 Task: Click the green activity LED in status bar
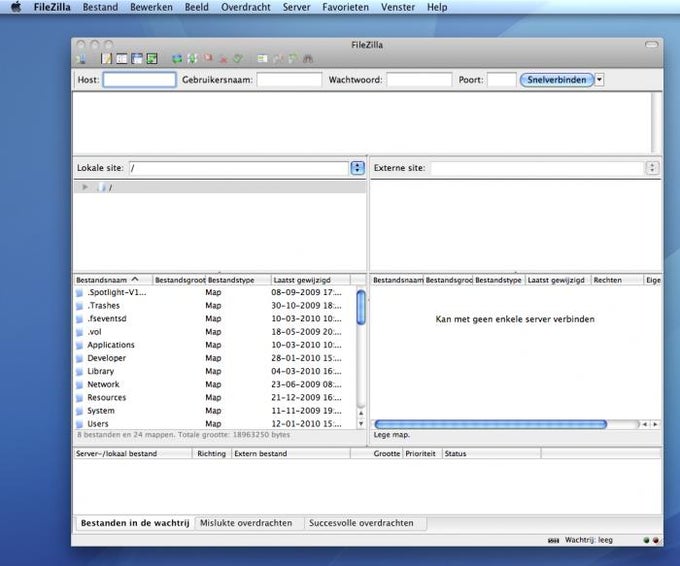tap(646, 540)
